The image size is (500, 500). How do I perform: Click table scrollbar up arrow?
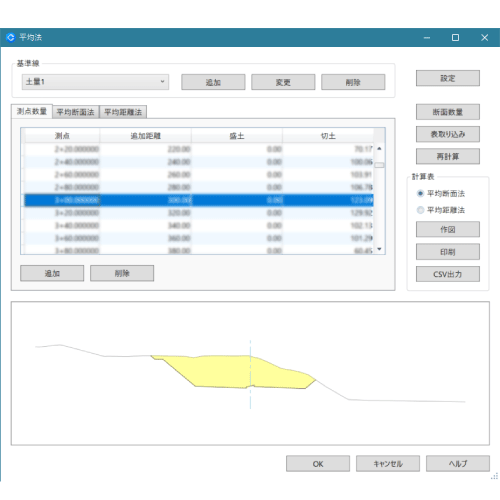(x=379, y=148)
